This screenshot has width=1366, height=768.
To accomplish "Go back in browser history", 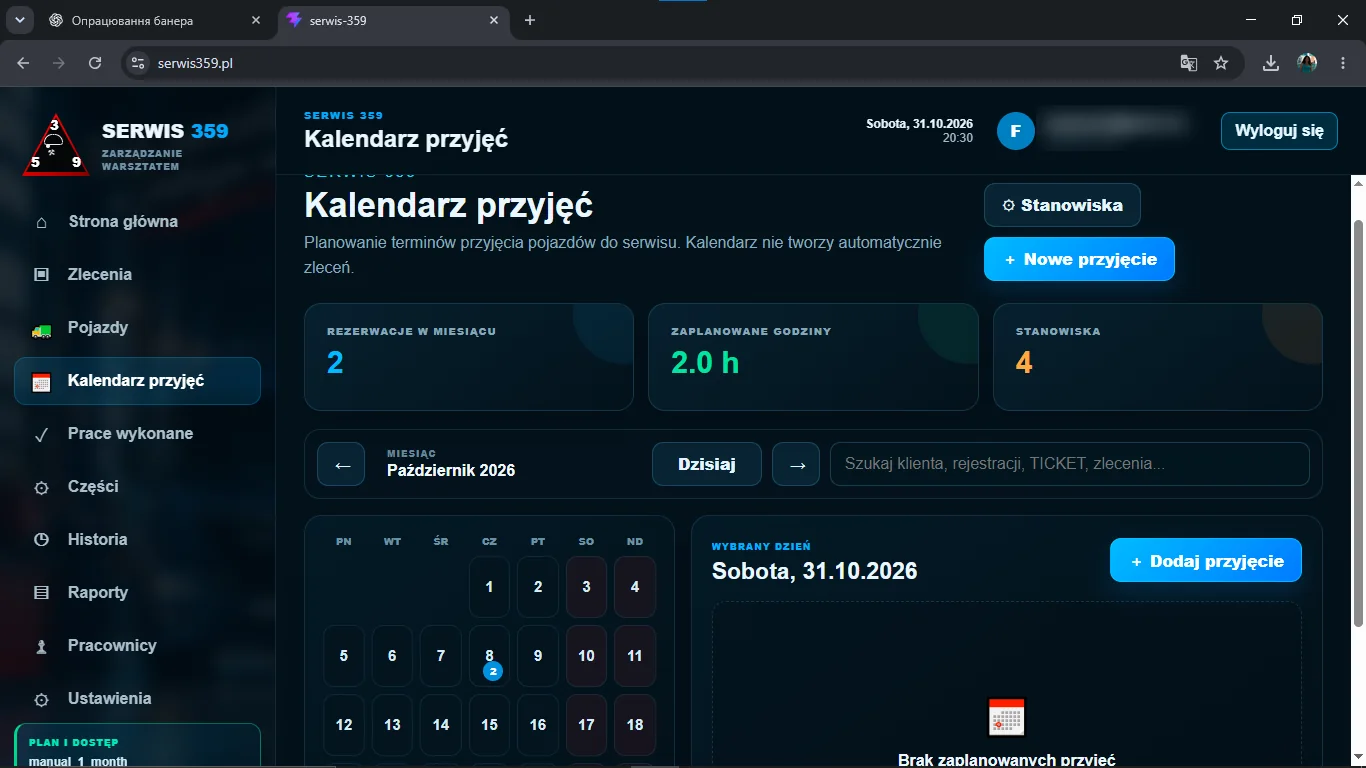I will coord(24,63).
